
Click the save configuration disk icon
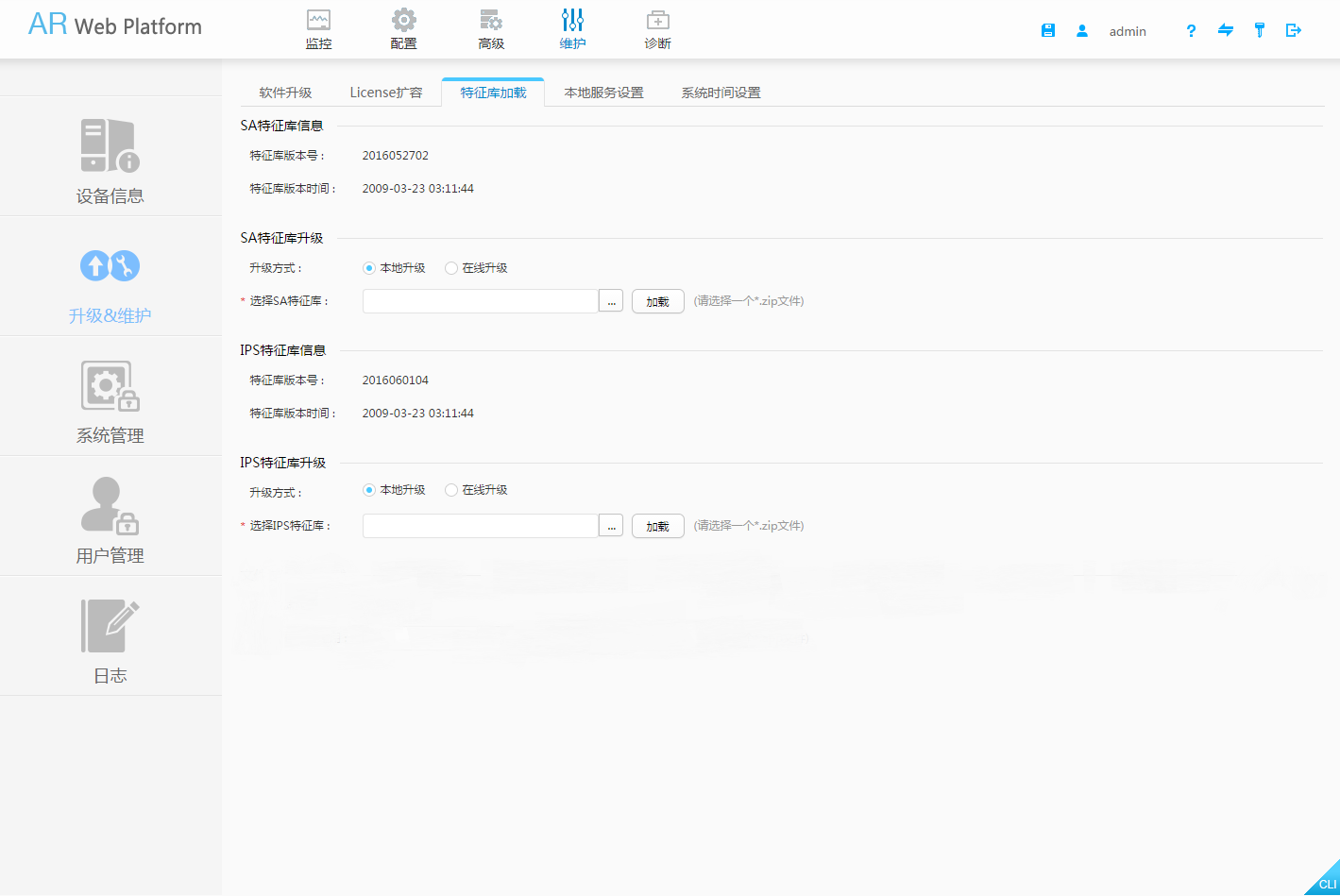[x=1048, y=31]
